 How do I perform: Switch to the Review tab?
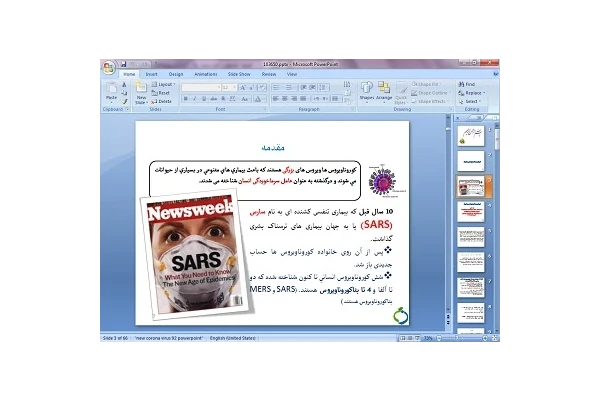pos(269,74)
